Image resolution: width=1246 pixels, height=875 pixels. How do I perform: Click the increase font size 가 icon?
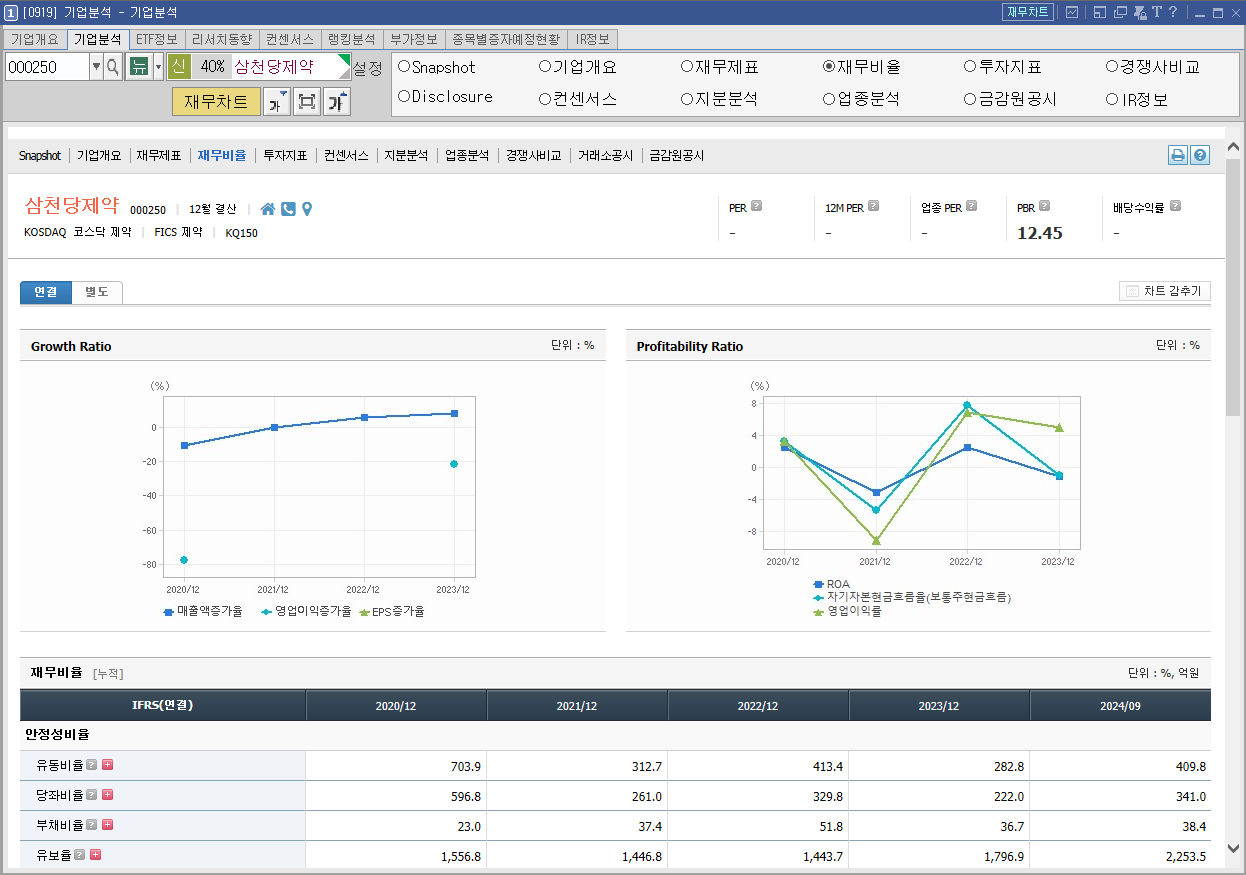pos(337,101)
